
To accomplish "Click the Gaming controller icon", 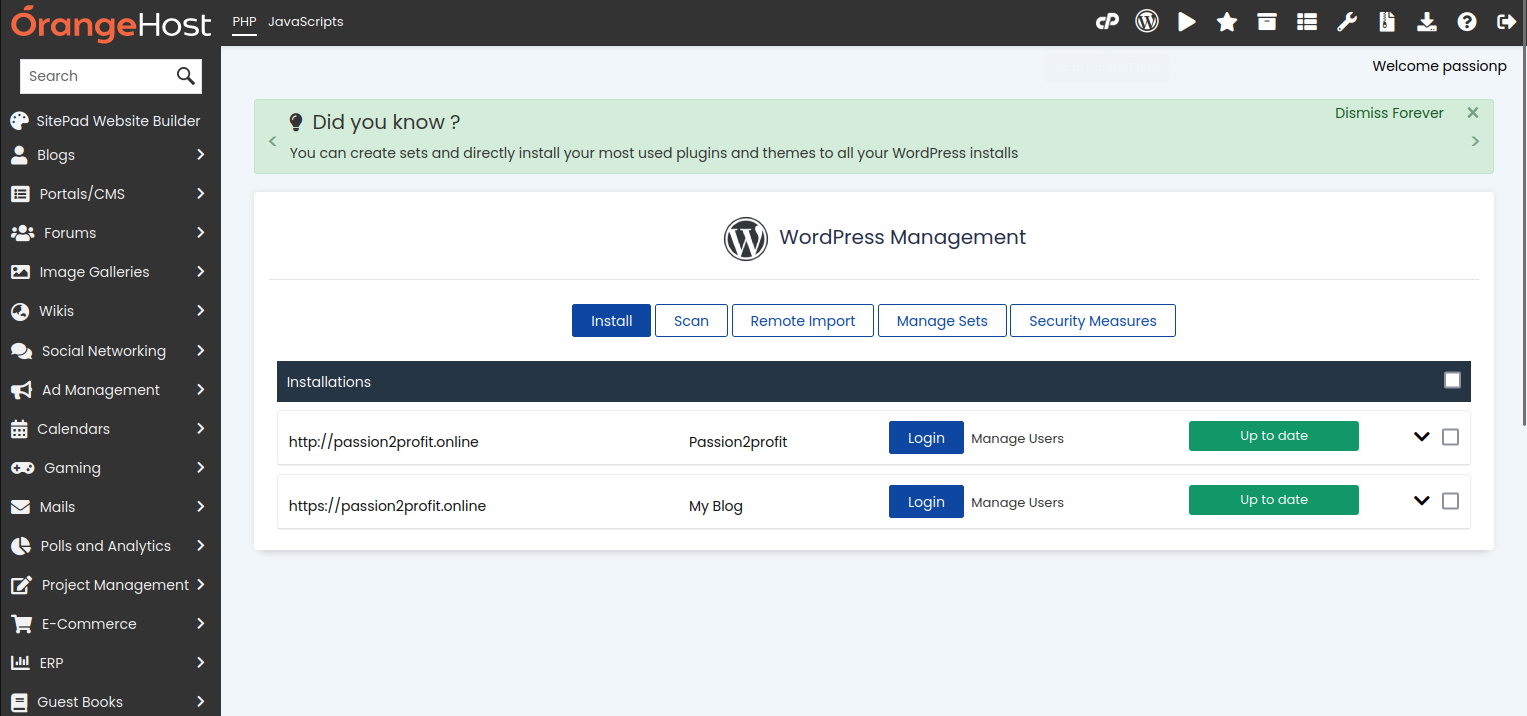I will click(x=22, y=468).
